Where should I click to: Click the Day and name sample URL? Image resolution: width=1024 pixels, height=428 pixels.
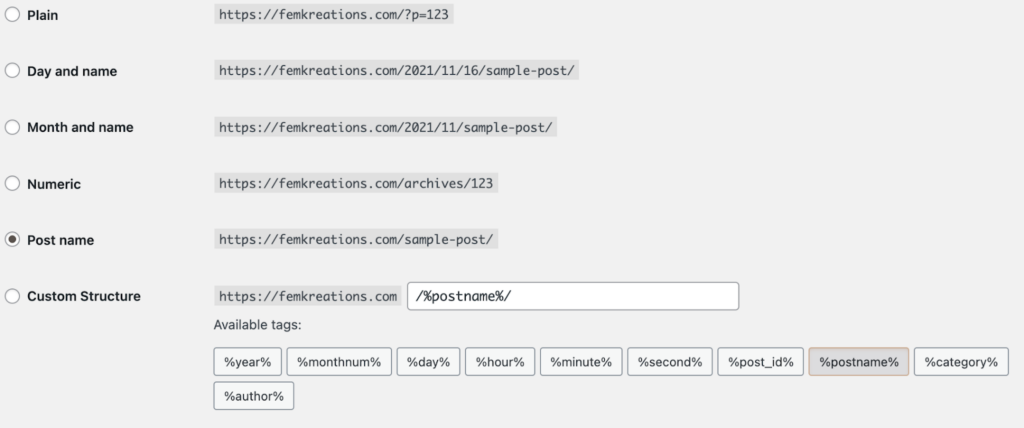[x=397, y=71]
